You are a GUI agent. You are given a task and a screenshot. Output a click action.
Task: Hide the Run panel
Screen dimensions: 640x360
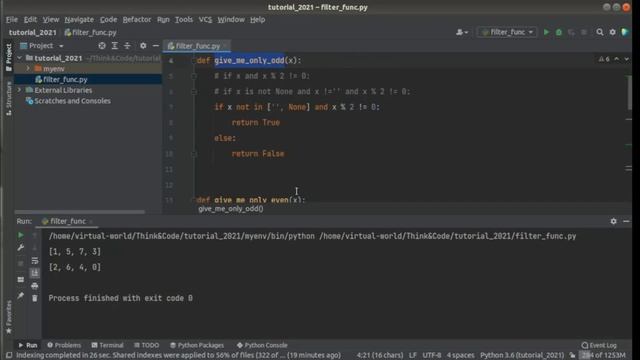[x=626, y=221]
